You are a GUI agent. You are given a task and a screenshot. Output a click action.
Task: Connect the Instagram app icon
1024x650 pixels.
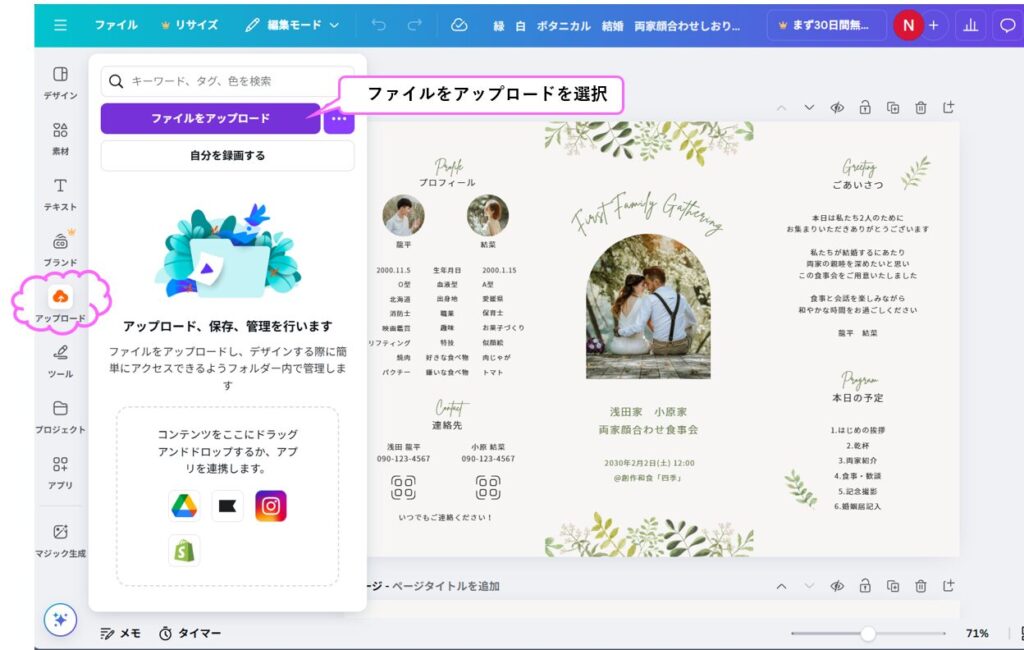click(270, 507)
